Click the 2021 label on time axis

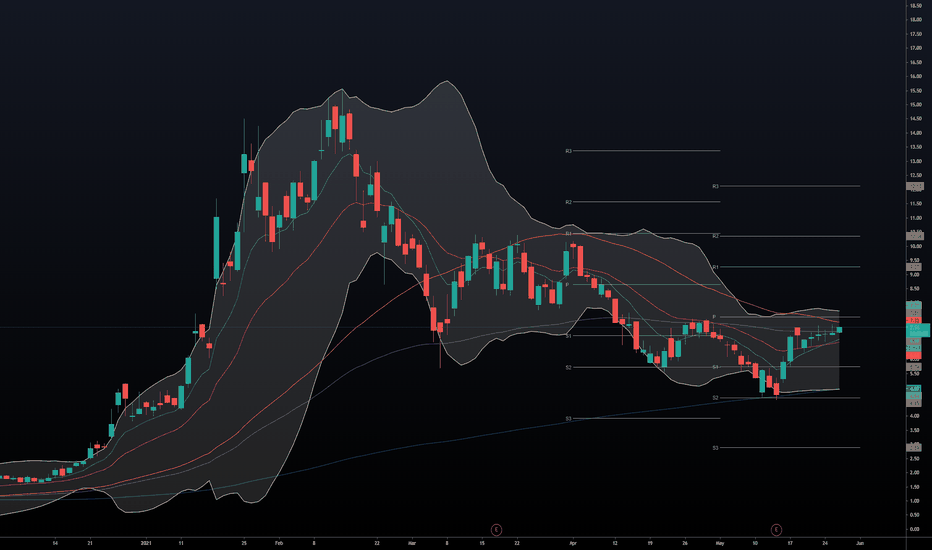click(x=146, y=543)
